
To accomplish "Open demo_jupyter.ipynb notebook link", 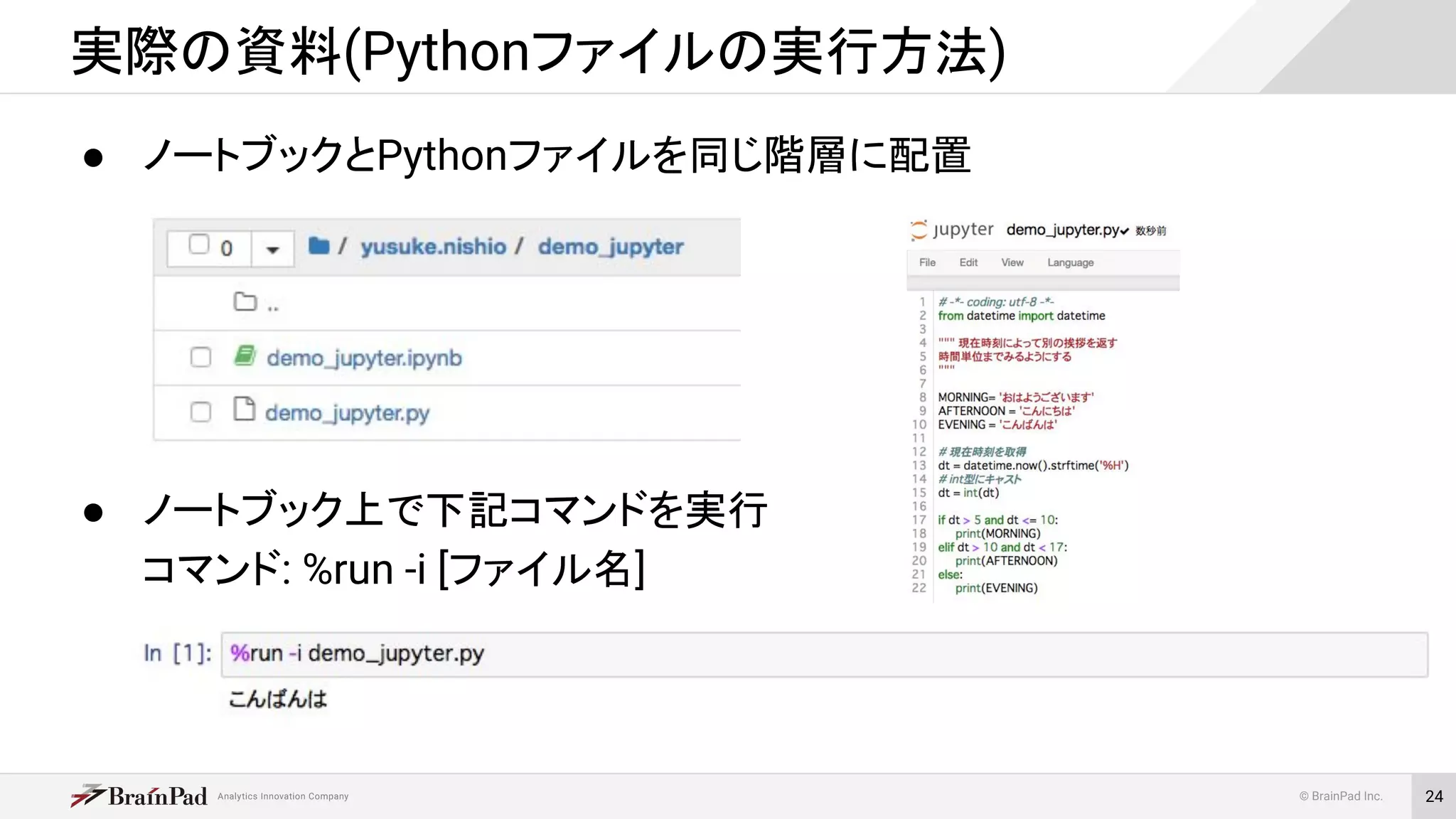I will point(364,358).
